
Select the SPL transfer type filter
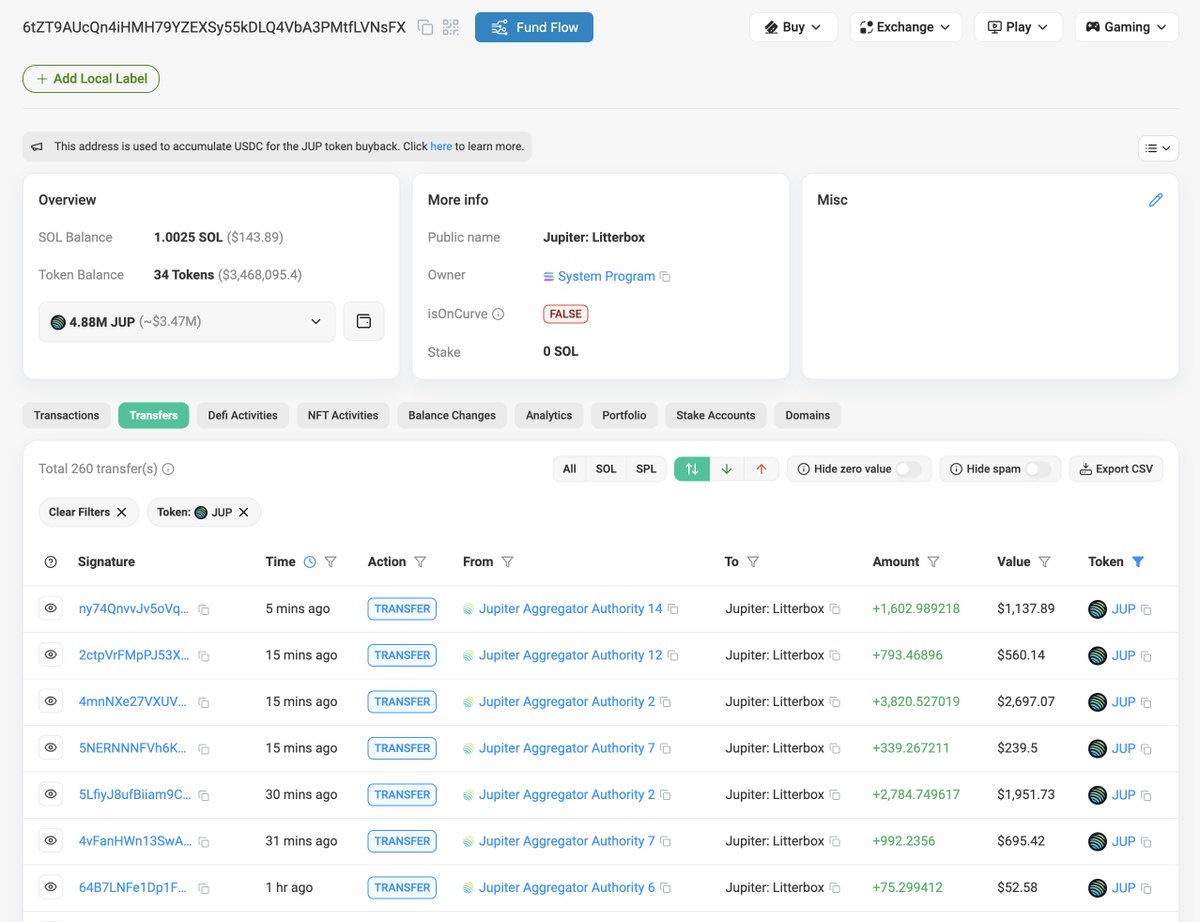[x=647, y=469]
